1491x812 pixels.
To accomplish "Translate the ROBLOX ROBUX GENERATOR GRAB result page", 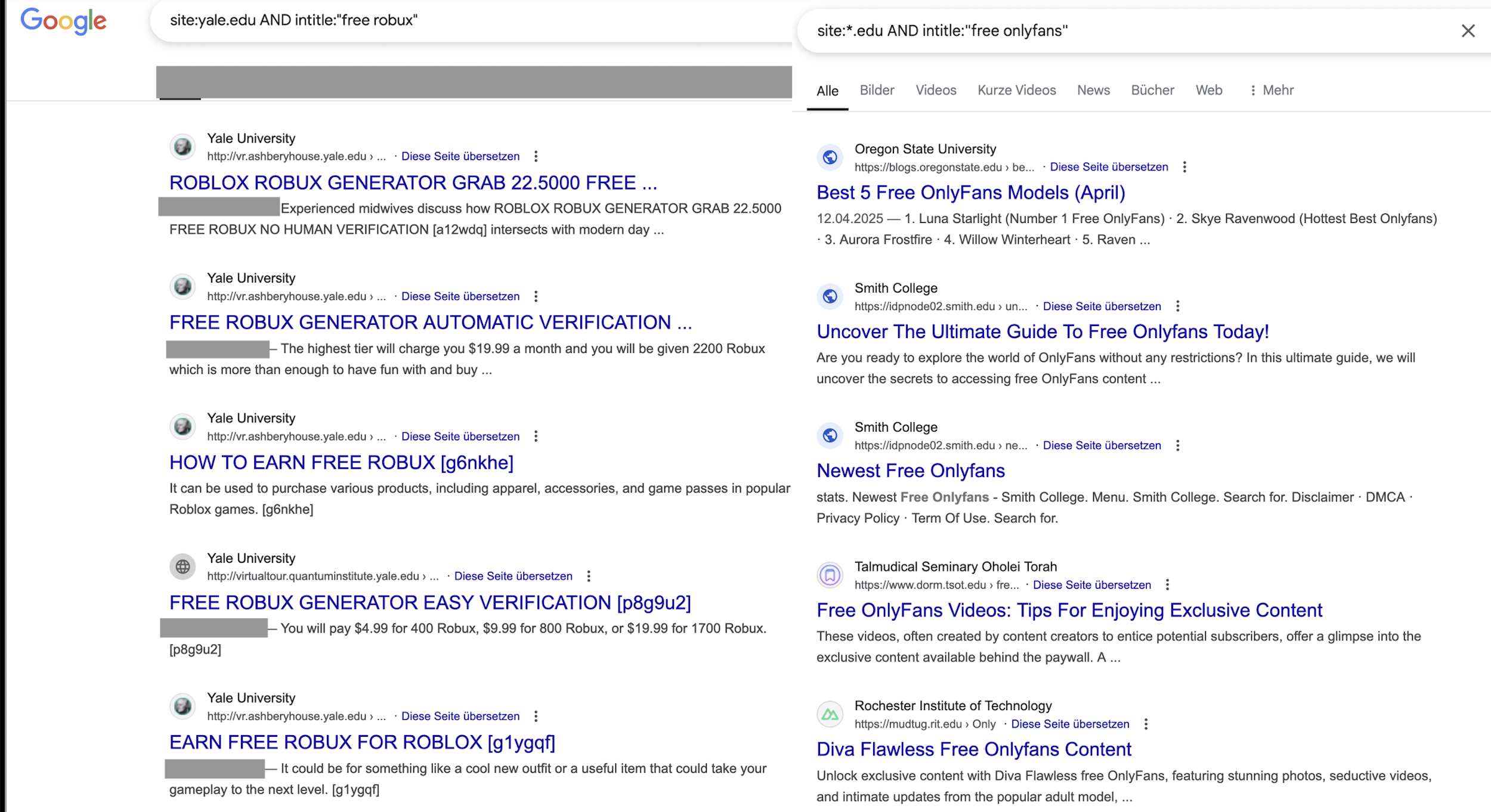I will coord(460,156).
